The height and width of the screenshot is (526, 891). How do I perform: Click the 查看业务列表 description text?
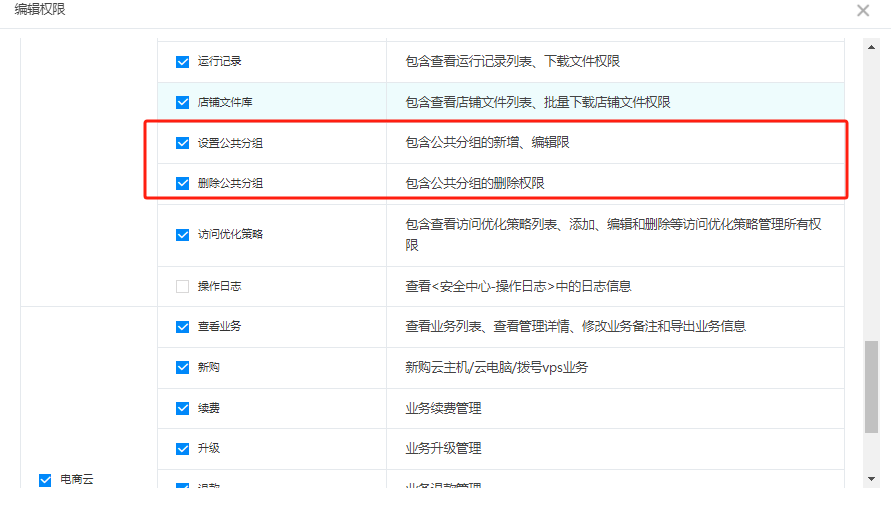coord(576,326)
